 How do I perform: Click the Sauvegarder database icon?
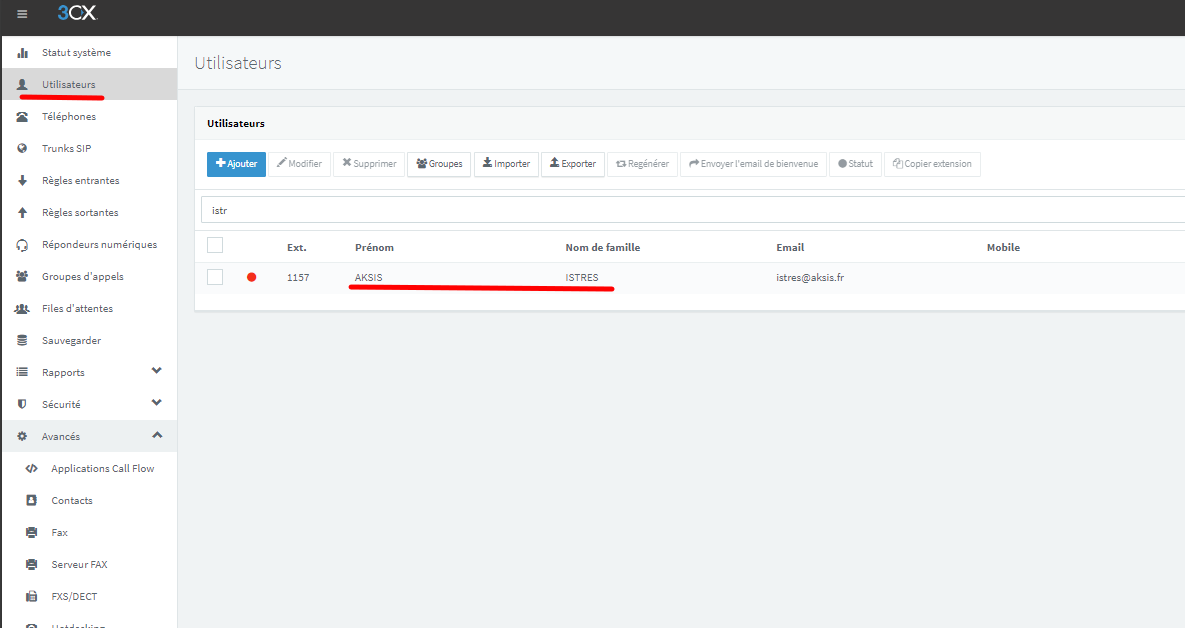coord(23,341)
